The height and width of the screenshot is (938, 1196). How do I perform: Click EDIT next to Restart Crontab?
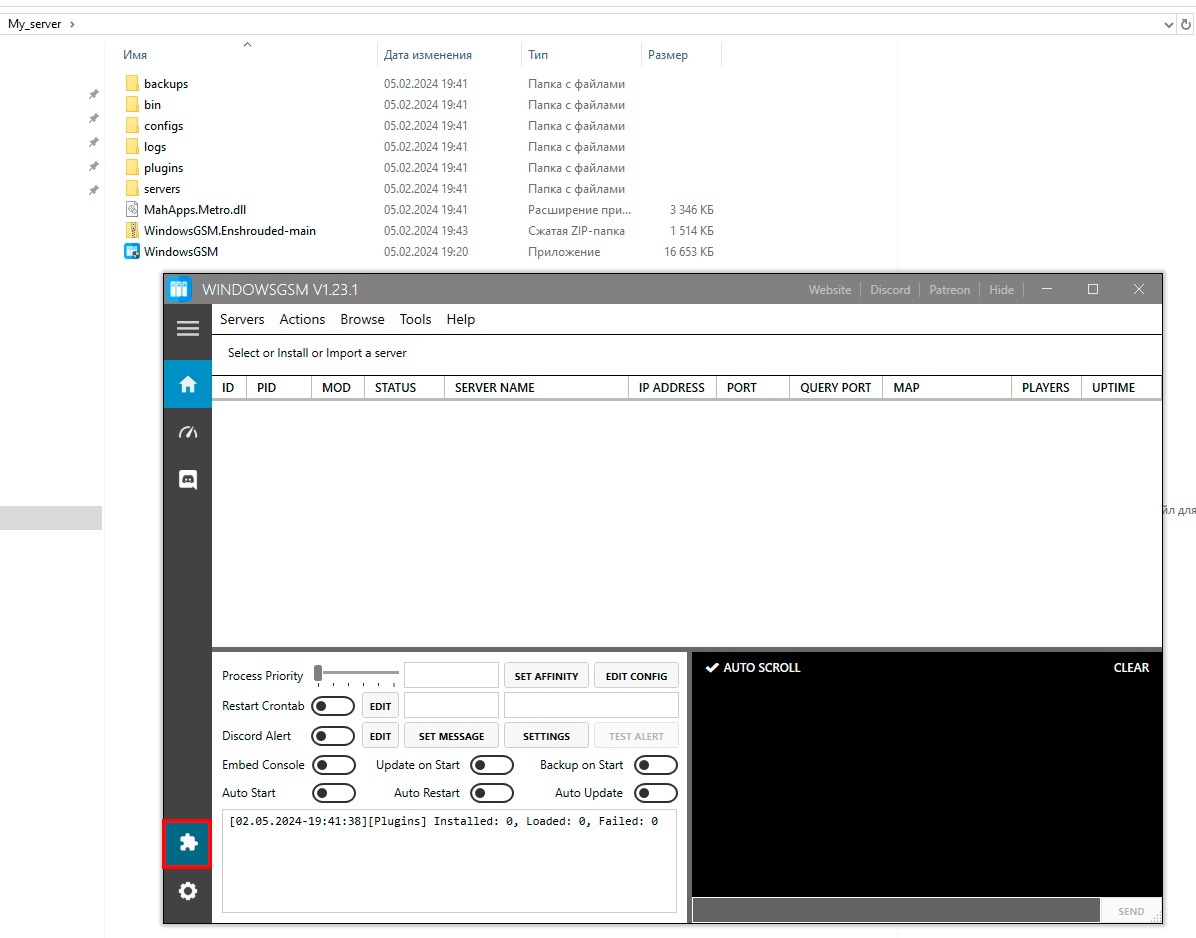click(380, 706)
